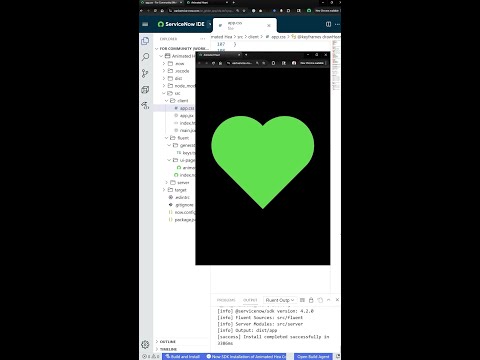Open the ServiceNow IDE dropdown arrow

point(210,24)
